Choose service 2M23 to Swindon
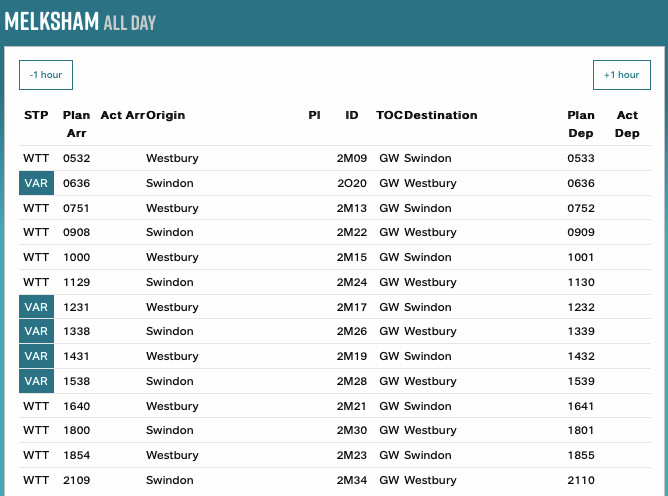668x496 pixels. click(x=352, y=455)
